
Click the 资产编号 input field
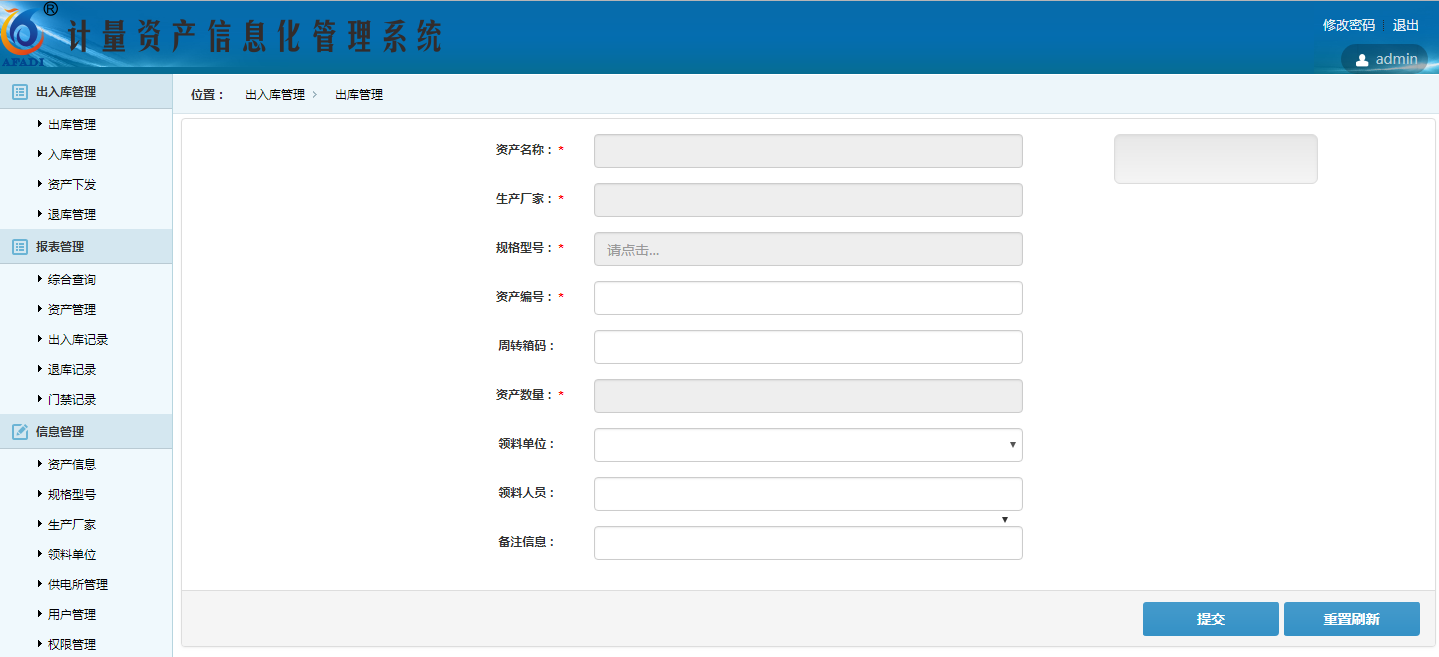(808, 298)
